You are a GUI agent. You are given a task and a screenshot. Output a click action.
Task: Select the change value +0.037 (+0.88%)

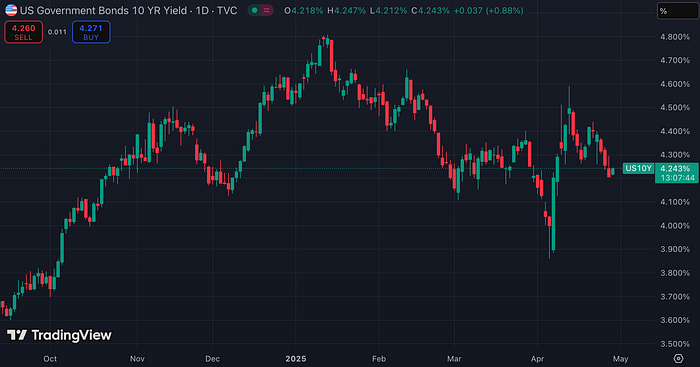click(488, 10)
